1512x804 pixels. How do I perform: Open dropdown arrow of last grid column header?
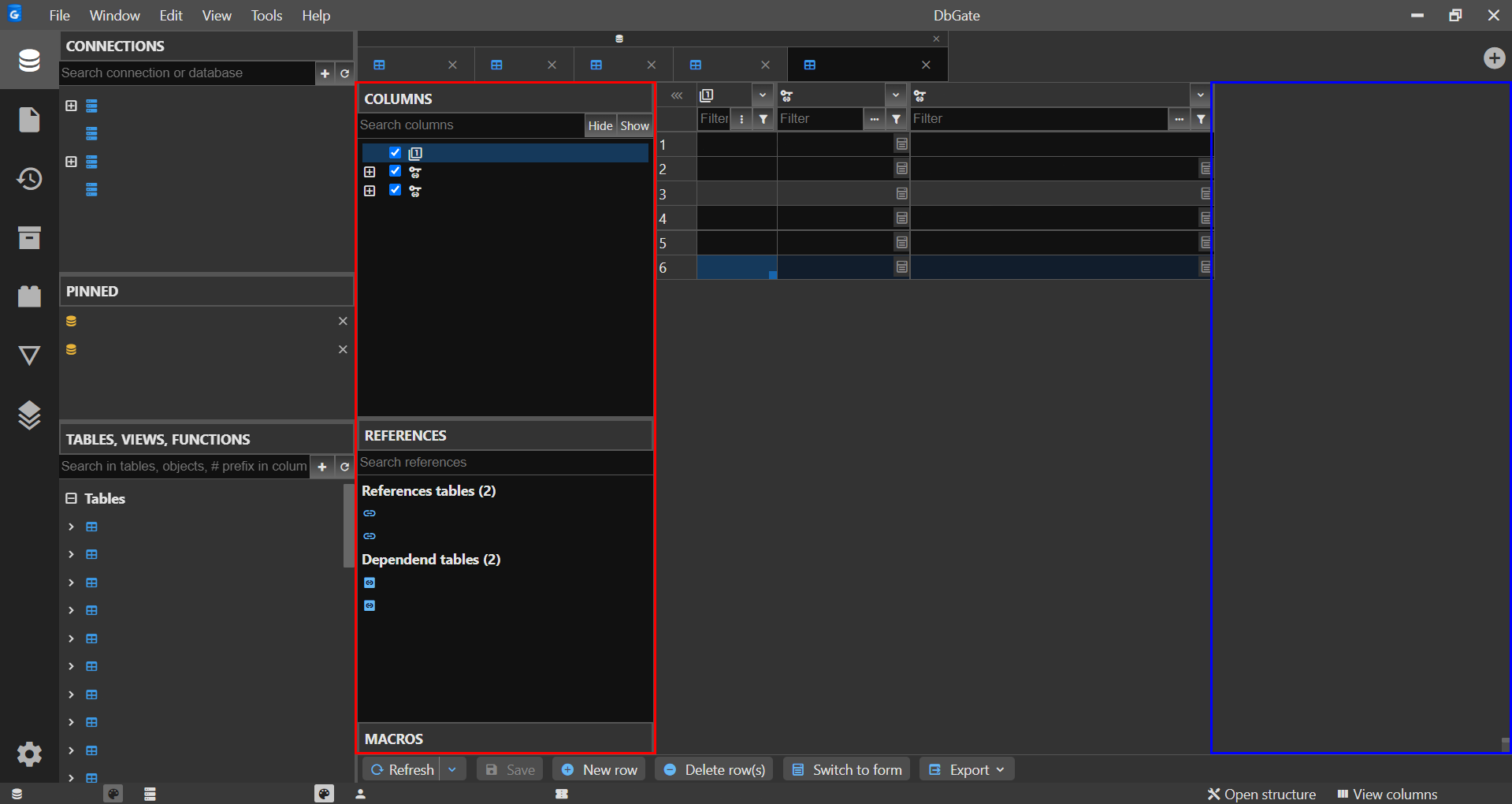pos(1200,95)
